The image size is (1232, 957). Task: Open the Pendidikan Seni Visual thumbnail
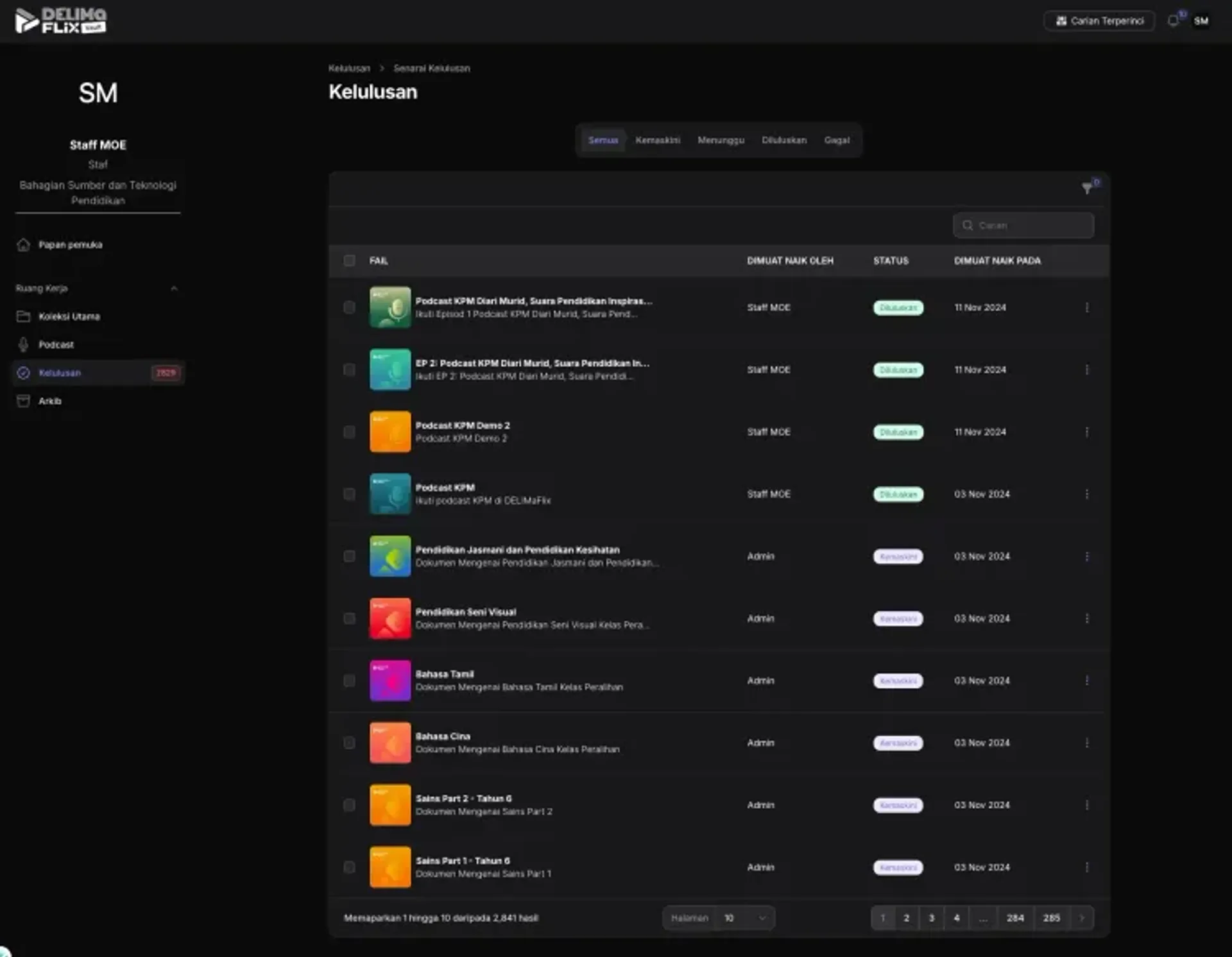coord(390,618)
